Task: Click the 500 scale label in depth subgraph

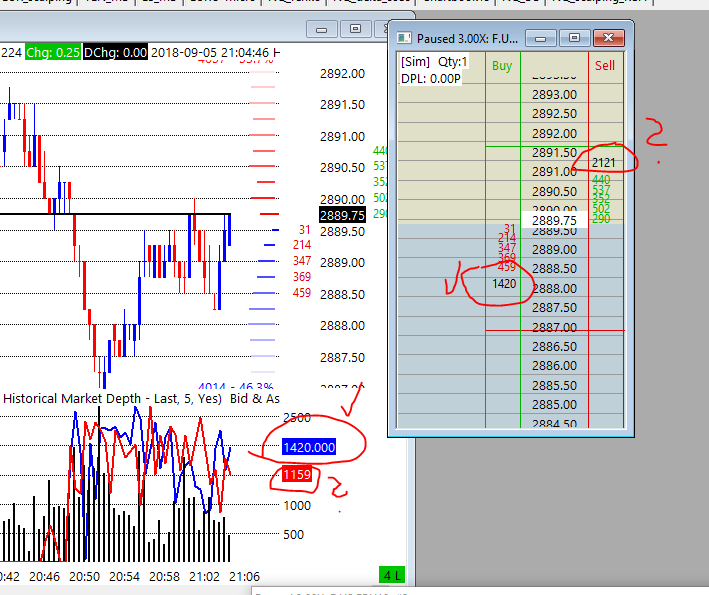Action: pyautogui.click(x=293, y=534)
